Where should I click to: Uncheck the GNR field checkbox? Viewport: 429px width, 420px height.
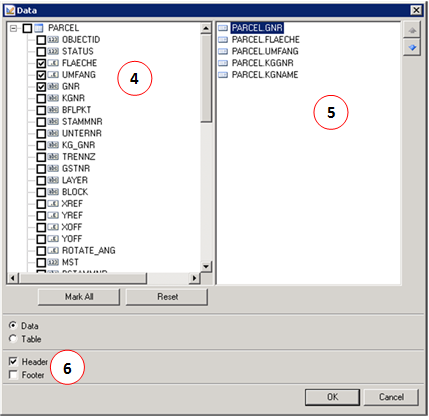41,87
